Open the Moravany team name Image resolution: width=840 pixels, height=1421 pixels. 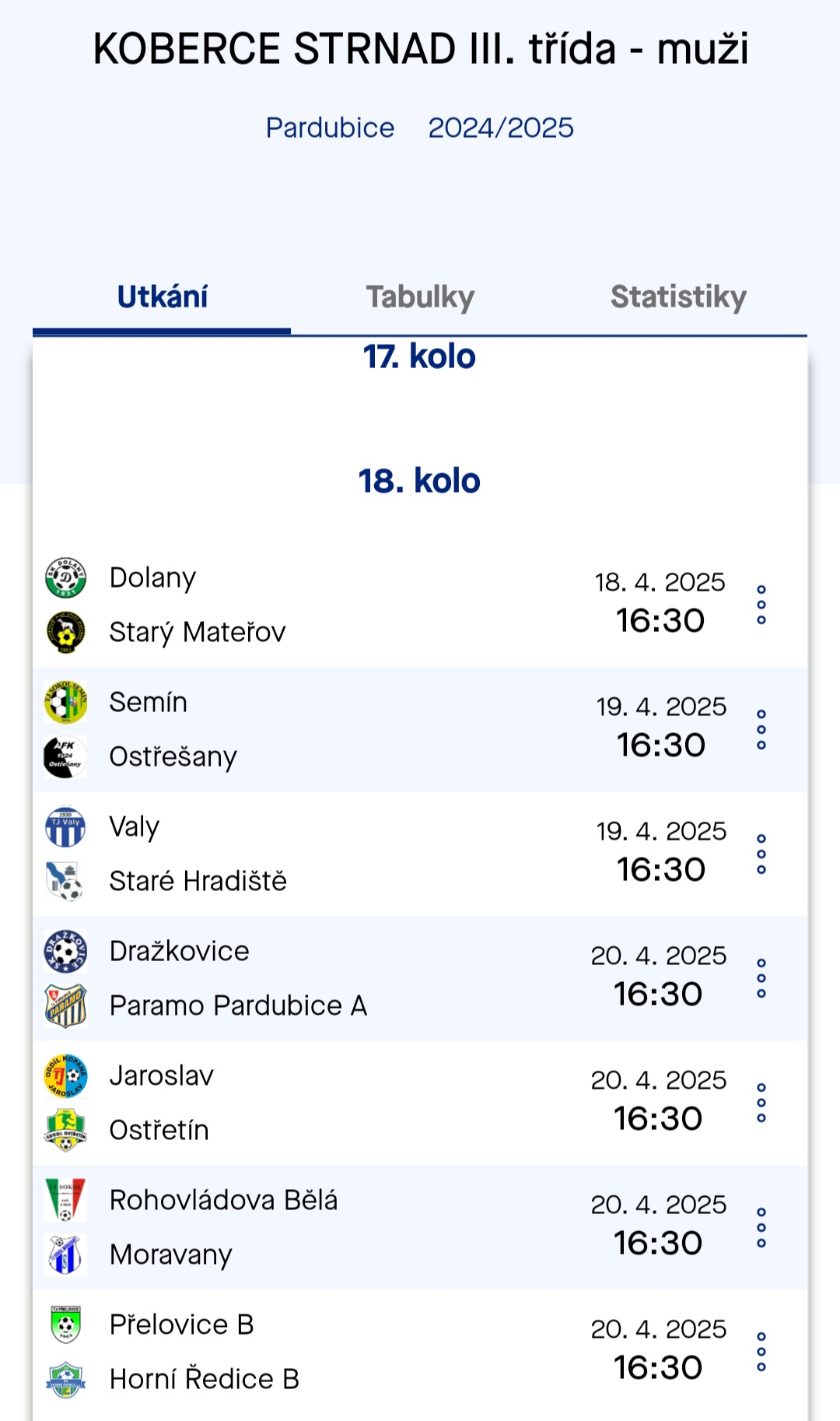[x=171, y=1255]
